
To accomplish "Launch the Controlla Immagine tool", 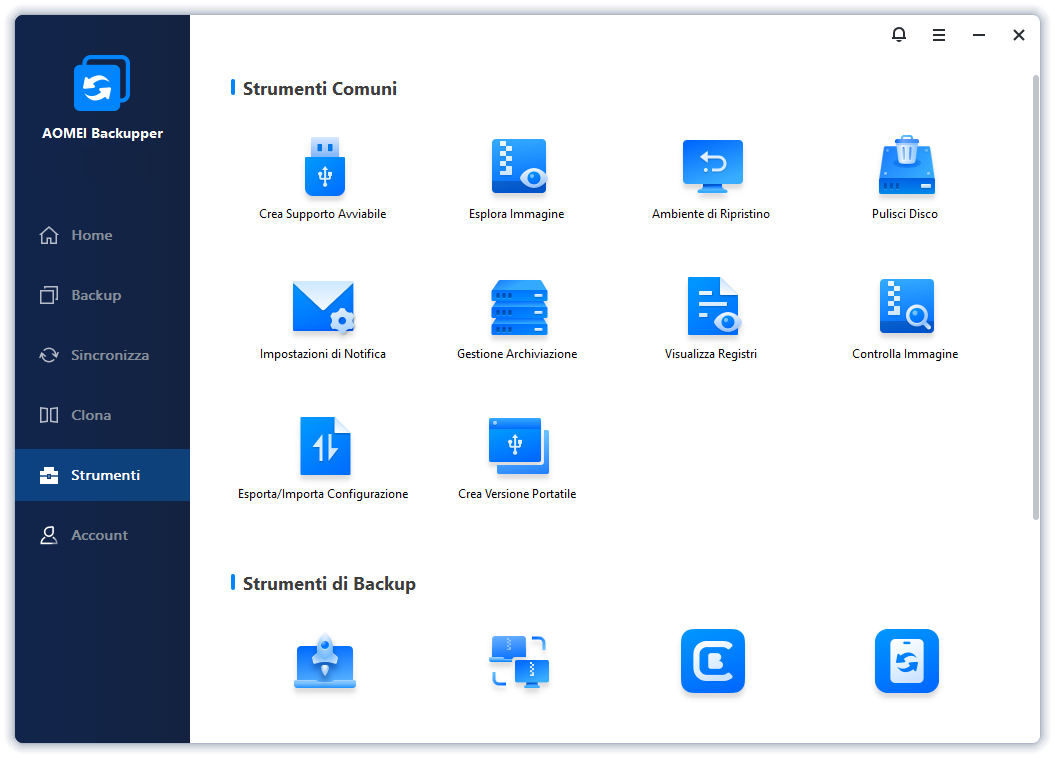I will (x=906, y=307).
